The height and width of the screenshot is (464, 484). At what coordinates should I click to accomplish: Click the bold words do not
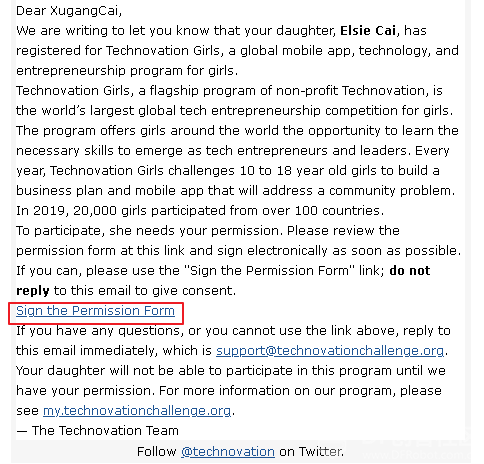tap(410, 271)
